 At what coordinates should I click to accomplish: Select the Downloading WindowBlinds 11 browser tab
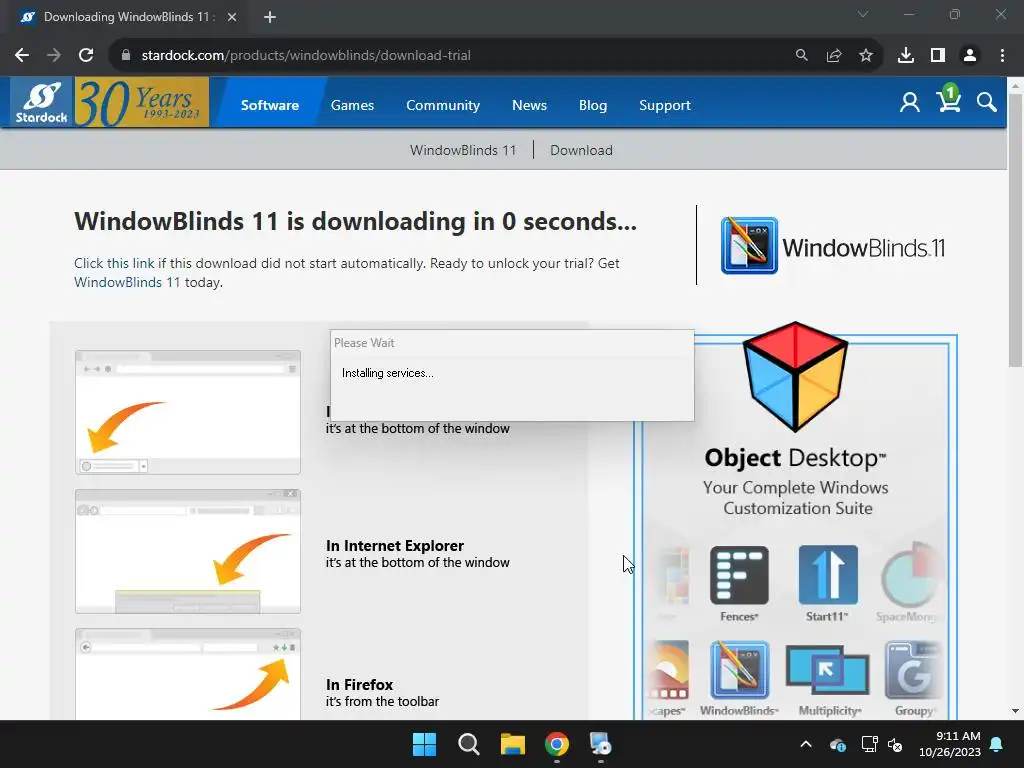[x=127, y=17]
